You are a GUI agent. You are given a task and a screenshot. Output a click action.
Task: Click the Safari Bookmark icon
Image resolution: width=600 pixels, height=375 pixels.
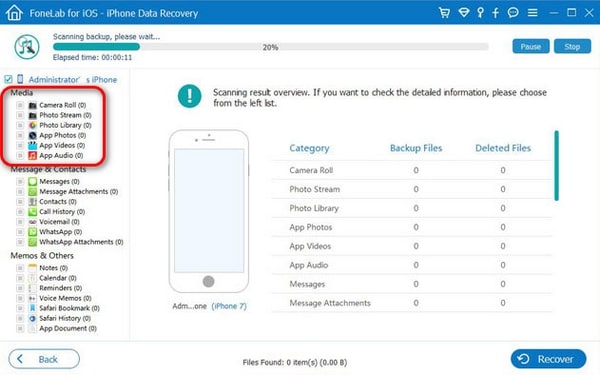click(33, 308)
